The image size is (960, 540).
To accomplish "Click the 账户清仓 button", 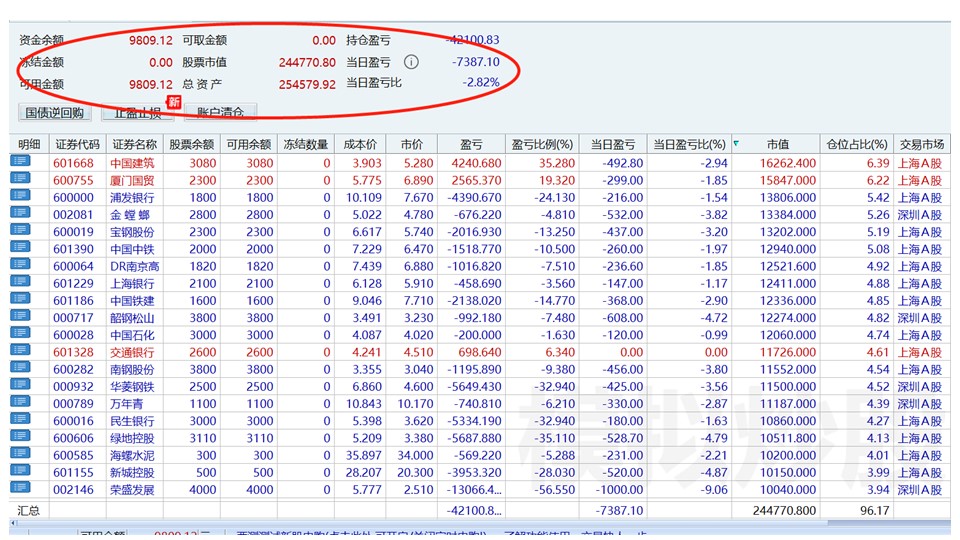I will click(220, 113).
